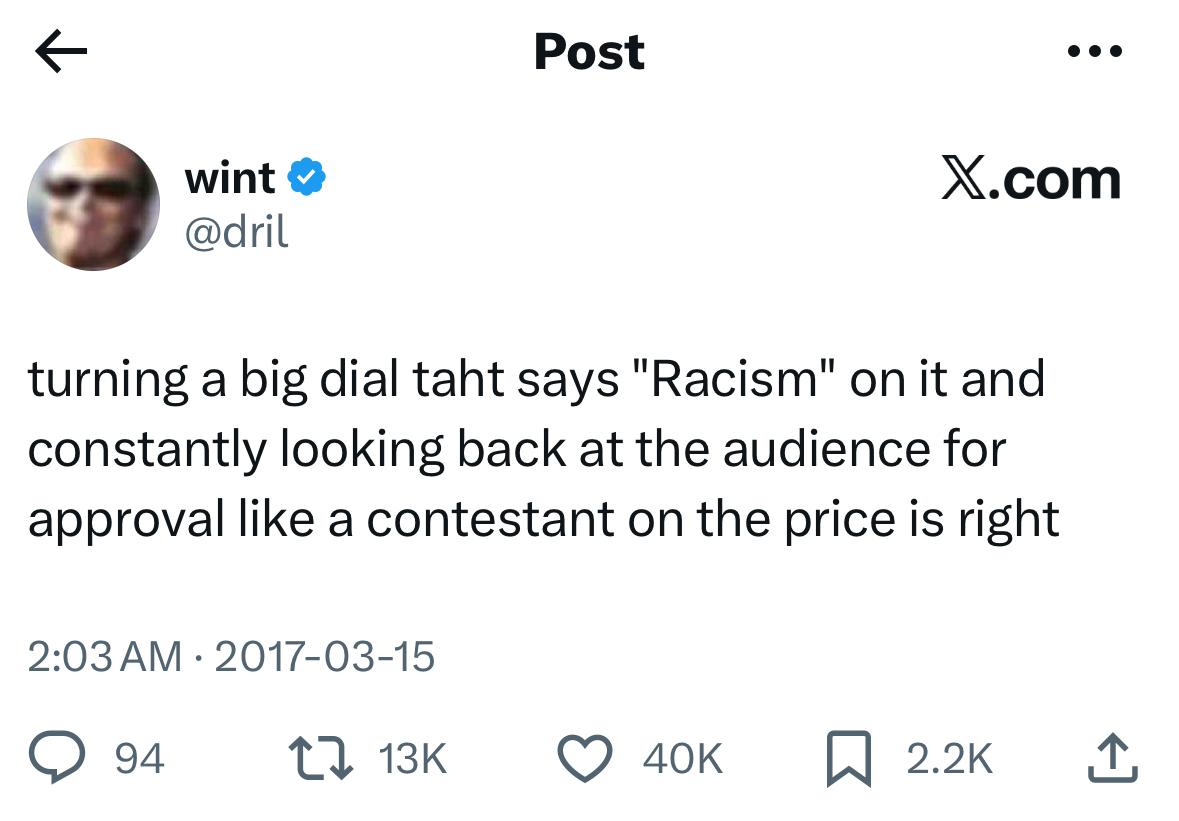This screenshot has width=1179, height=821.
Task: Open the three-dot more options menu
Action: [x=1095, y=50]
